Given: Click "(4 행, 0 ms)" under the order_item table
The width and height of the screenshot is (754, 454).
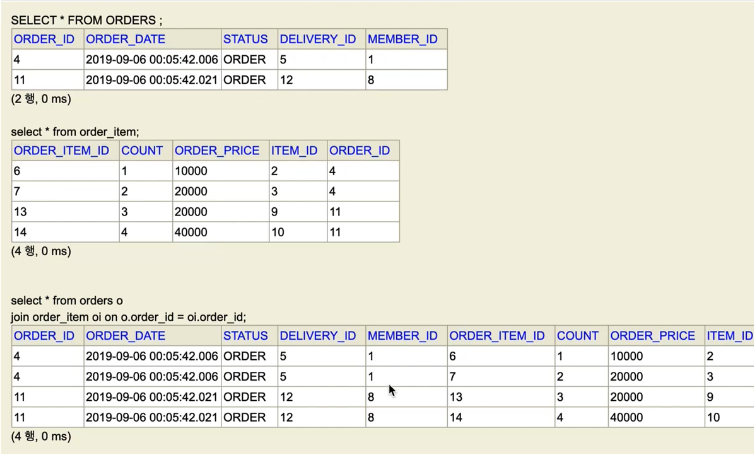Looking at the screenshot, I should pos(41,251).
